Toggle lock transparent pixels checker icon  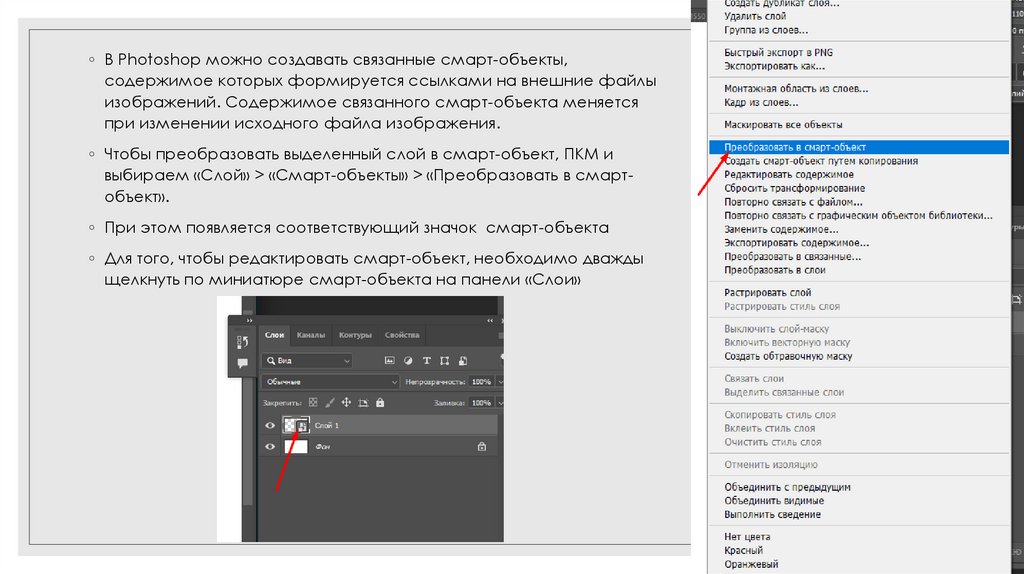pyautogui.click(x=312, y=403)
